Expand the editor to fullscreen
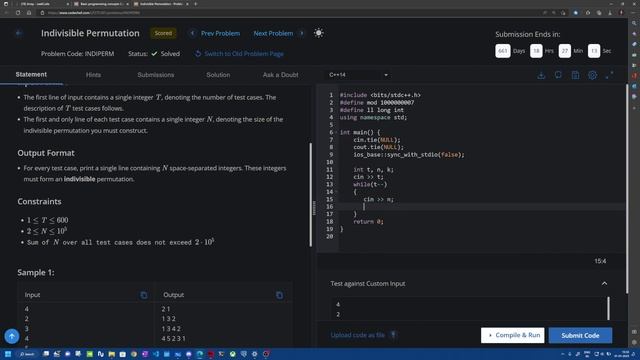 (x=609, y=75)
